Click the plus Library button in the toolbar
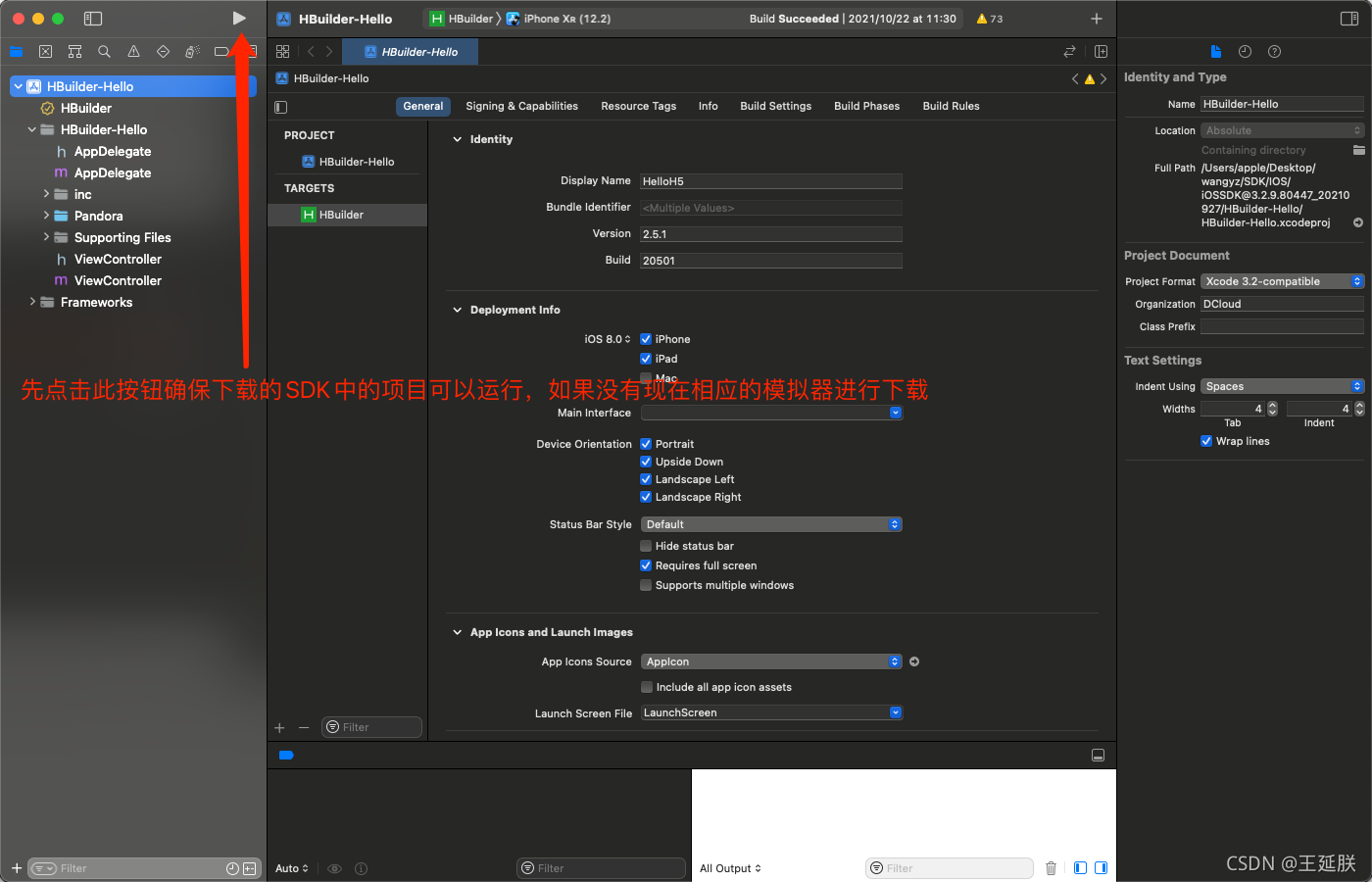The image size is (1372, 882). coord(1097,19)
